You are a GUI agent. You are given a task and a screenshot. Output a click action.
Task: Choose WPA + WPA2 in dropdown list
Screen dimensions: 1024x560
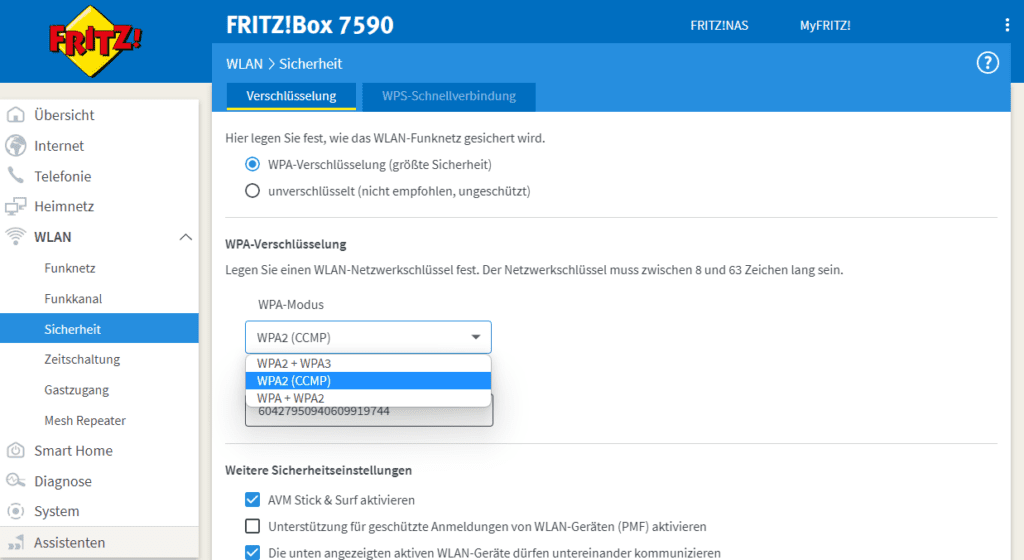pos(368,398)
